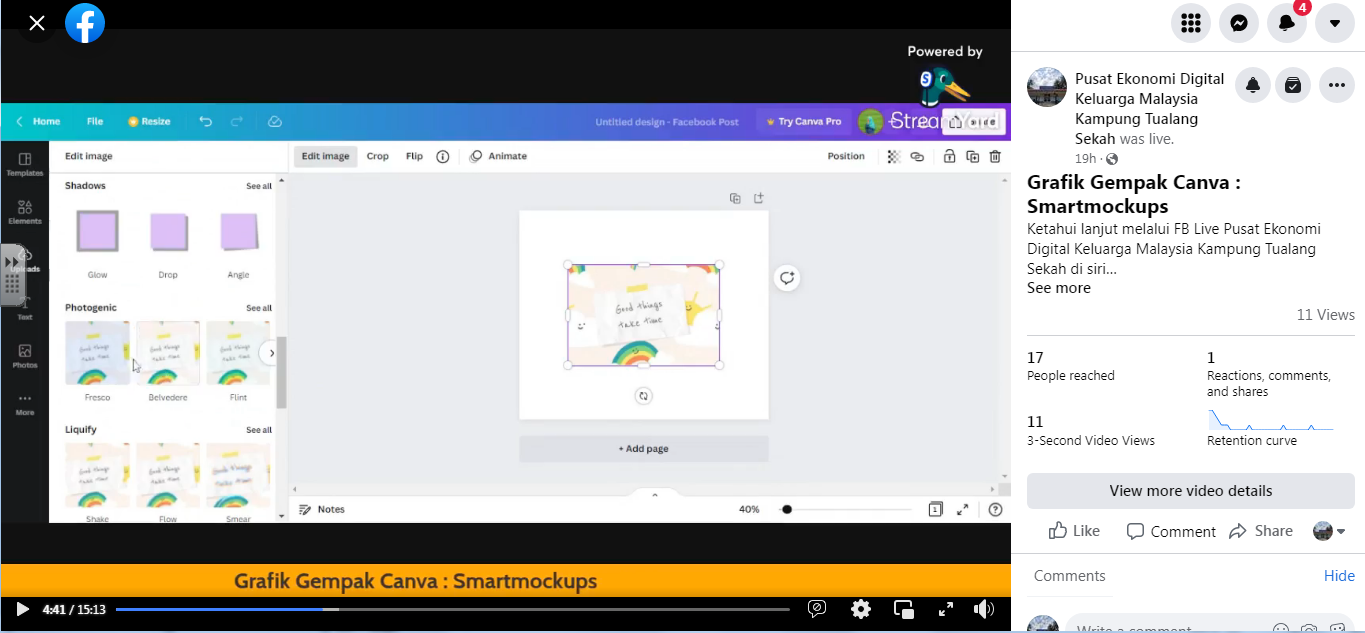The width and height of the screenshot is (1365, 633).
Task: Show image info icon
Action: [442, 156]
